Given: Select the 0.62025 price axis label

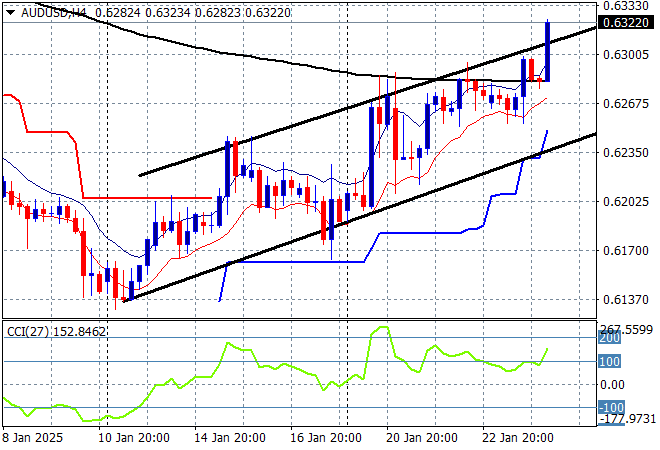Looking at the screenshot, I should tap(626, 201).
